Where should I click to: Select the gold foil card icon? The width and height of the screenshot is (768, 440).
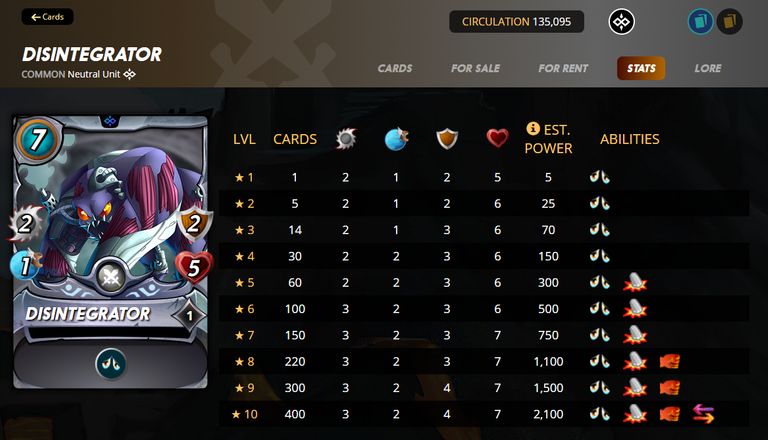pyautogui.click(x=730, y=22)
